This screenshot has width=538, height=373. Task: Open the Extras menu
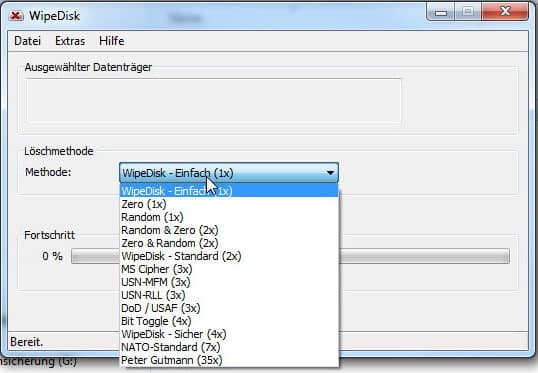coord(70,41)
